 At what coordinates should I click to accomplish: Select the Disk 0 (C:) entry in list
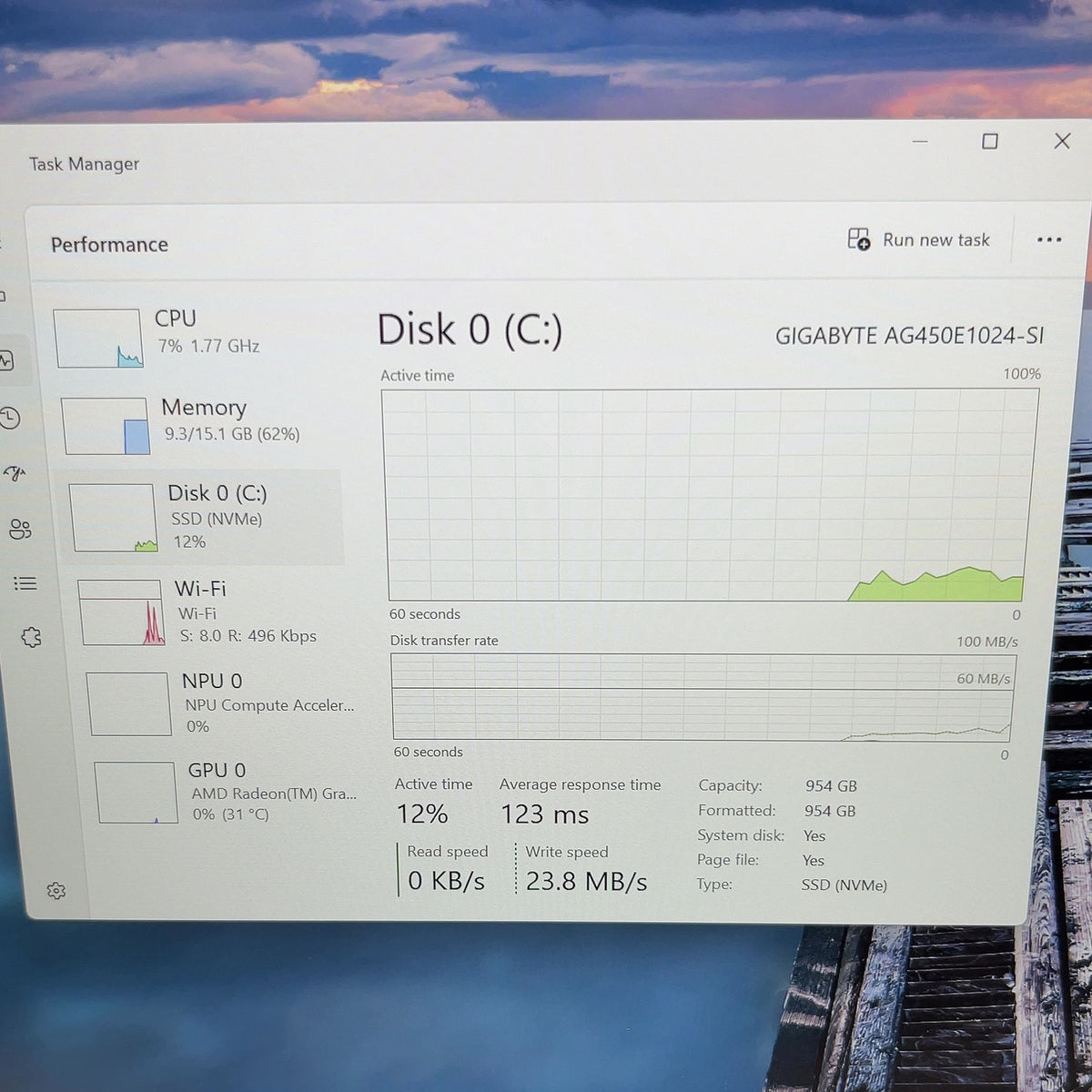tap(204, 517)
